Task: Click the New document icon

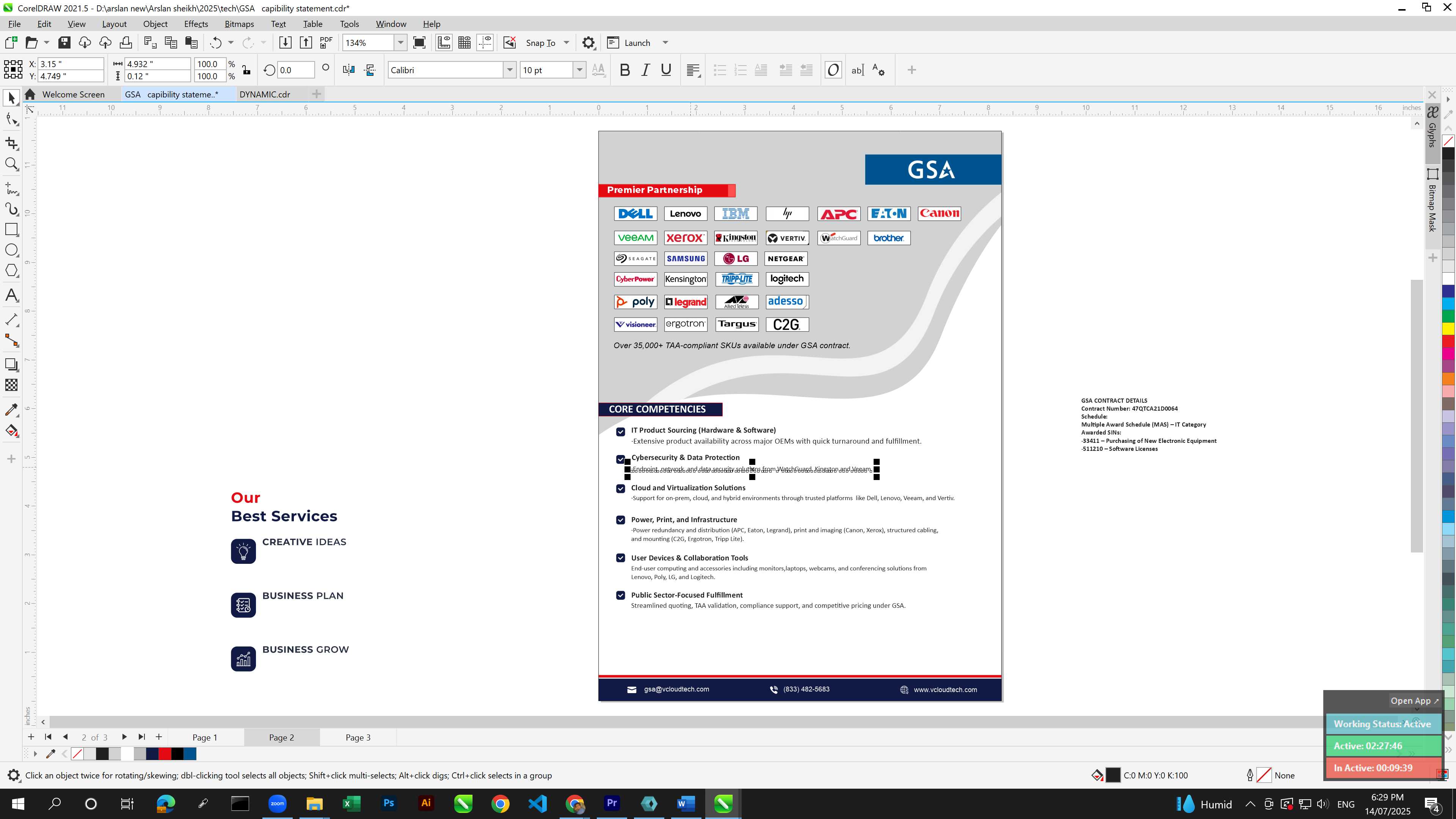Action: click(11, 43)
